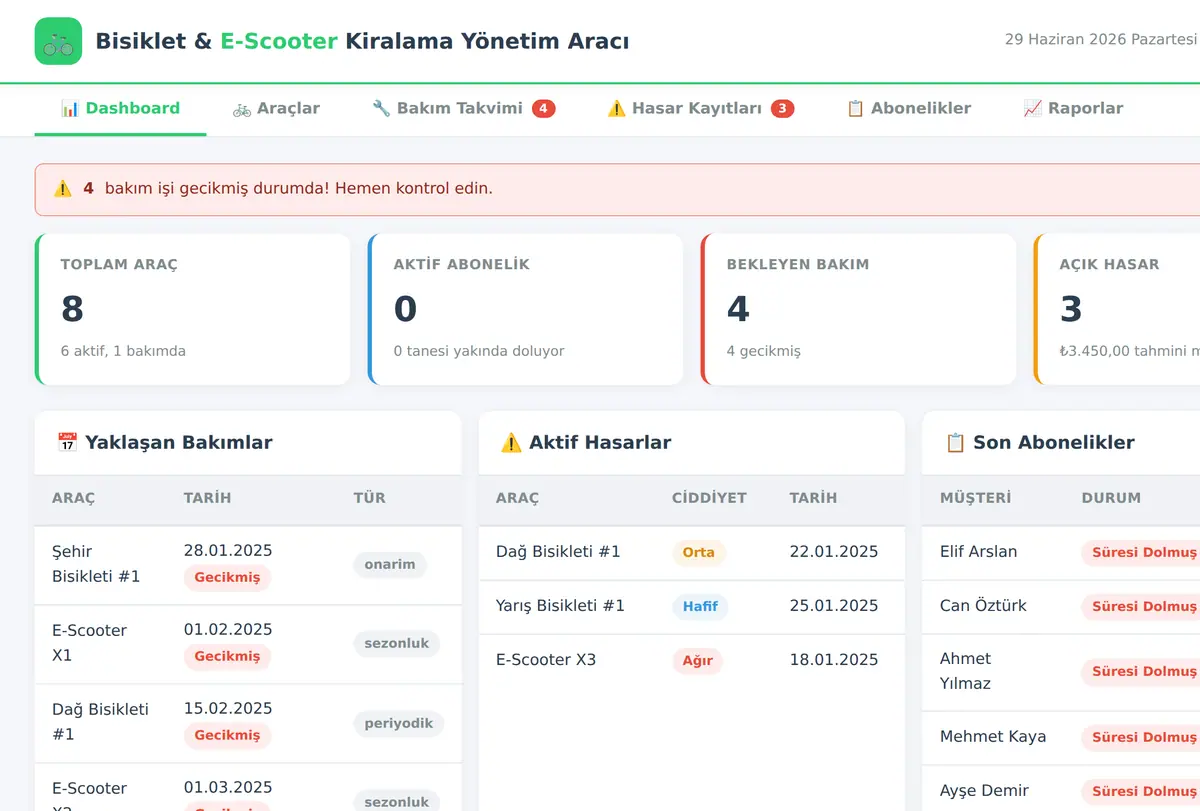The image size is (1200, 811).
Task: Select customer Ayşe Demir
Action: (984, 791)
